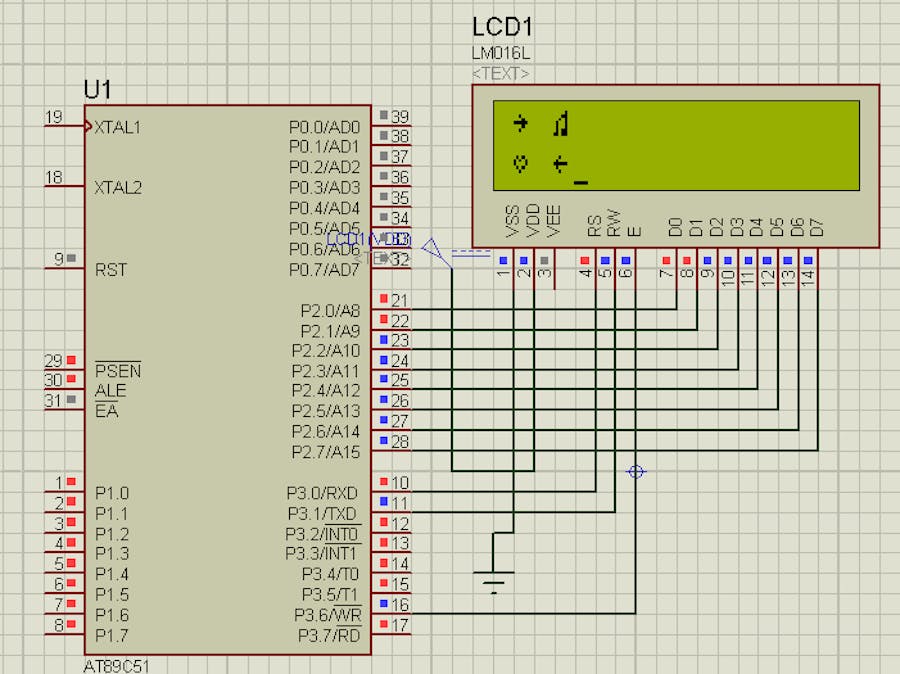Click the LCD1(VDD) probe label
This screenshot has width=900, height=674.
pyautogui.click(x=368, y=239)
